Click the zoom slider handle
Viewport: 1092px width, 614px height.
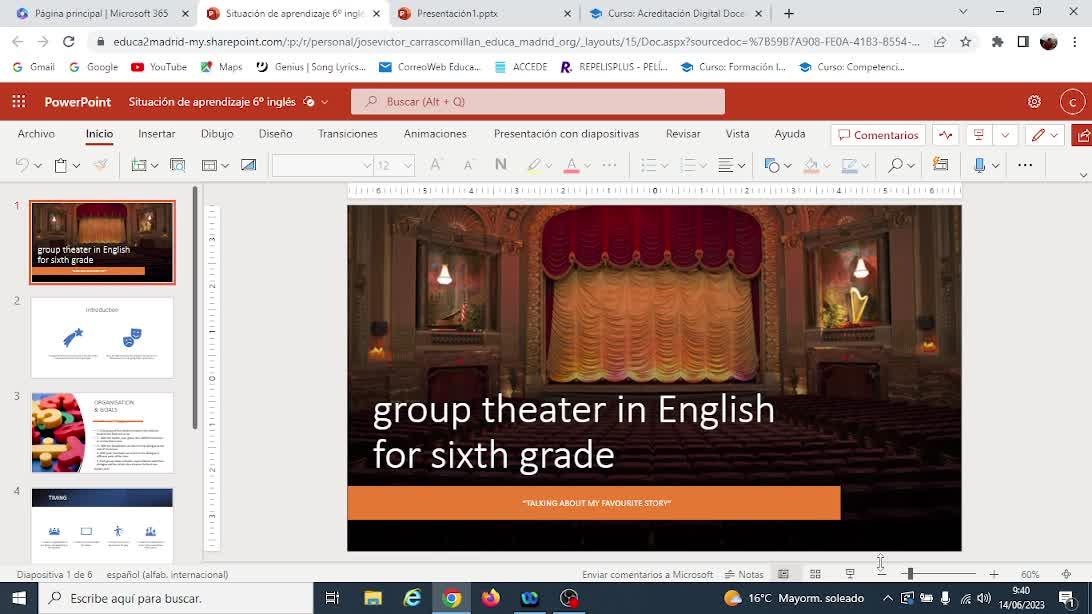pyautogui.click(x=909, y=574)
